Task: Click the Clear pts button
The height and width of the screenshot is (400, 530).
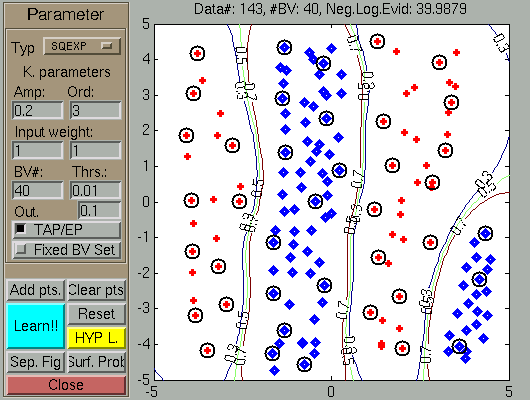Action: pos(97,290)
